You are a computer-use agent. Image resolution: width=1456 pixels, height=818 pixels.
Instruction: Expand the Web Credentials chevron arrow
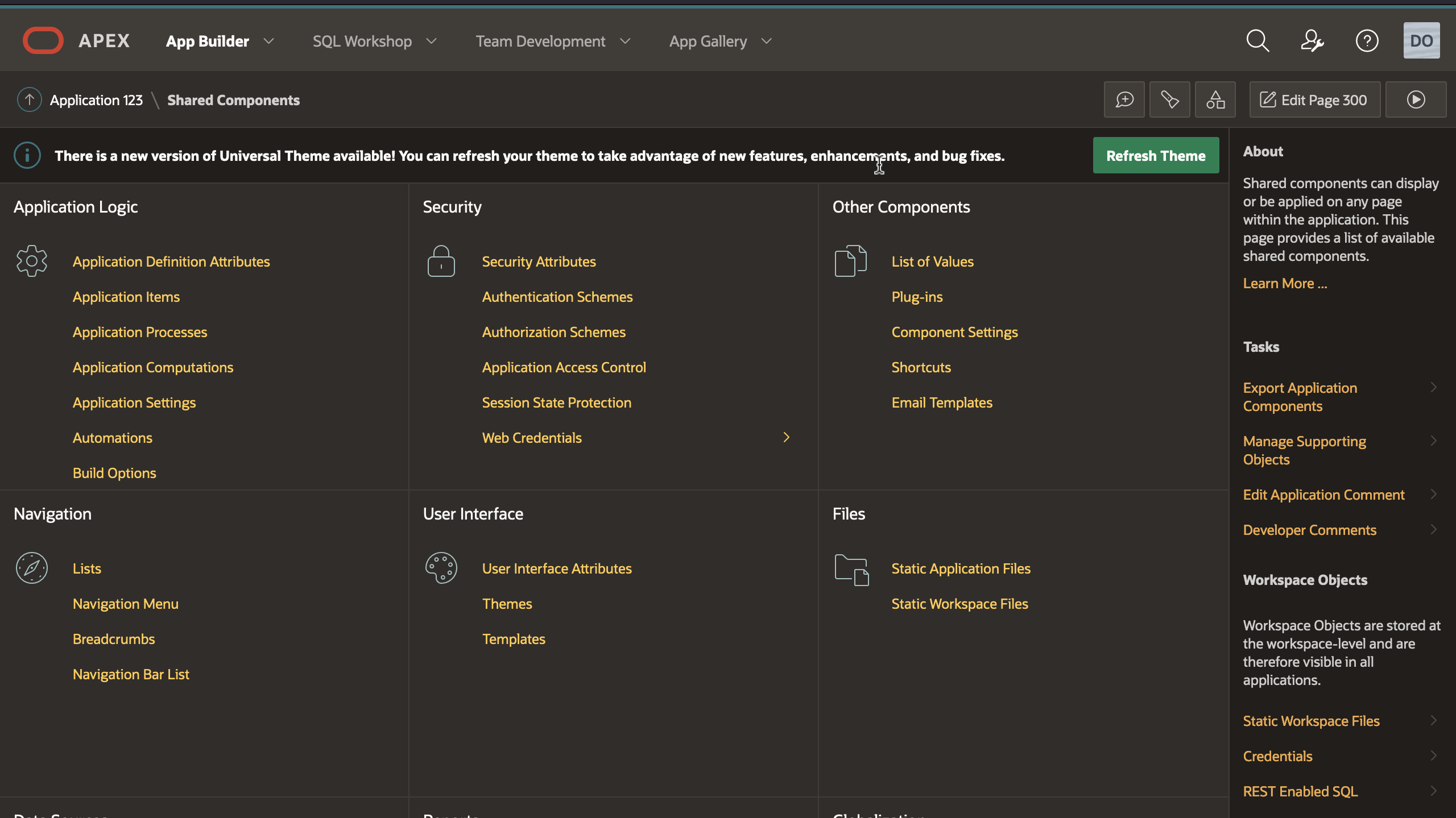[x=787, y=437]
